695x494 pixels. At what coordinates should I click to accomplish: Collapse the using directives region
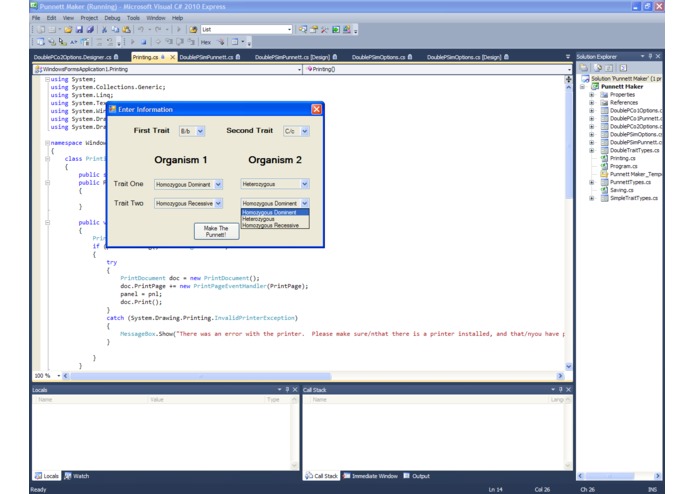point(47,79)
